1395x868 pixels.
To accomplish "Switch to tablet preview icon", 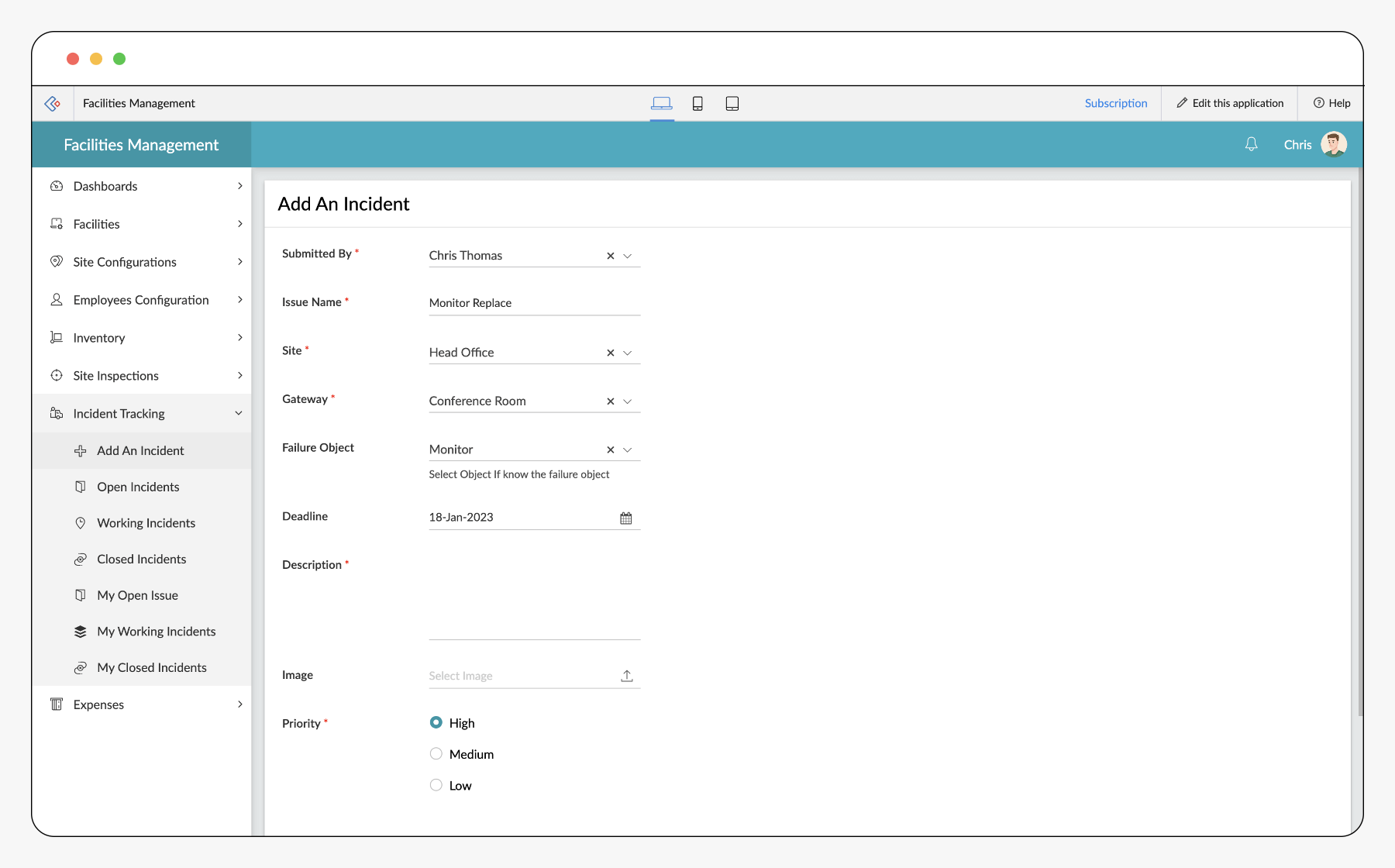I will [732, 104].
